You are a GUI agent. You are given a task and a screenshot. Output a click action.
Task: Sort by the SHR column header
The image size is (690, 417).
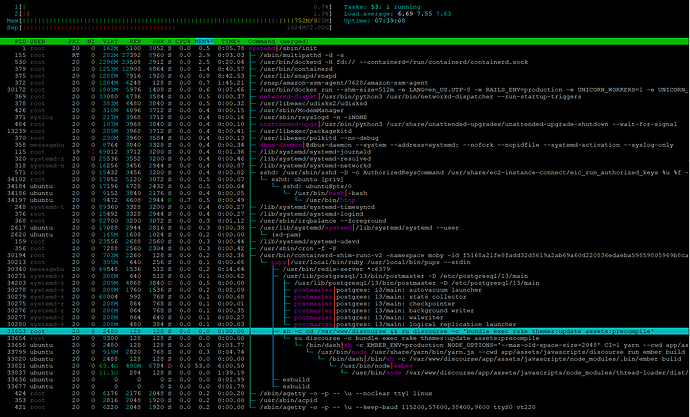pyautogui.click(x=158, y=41)
